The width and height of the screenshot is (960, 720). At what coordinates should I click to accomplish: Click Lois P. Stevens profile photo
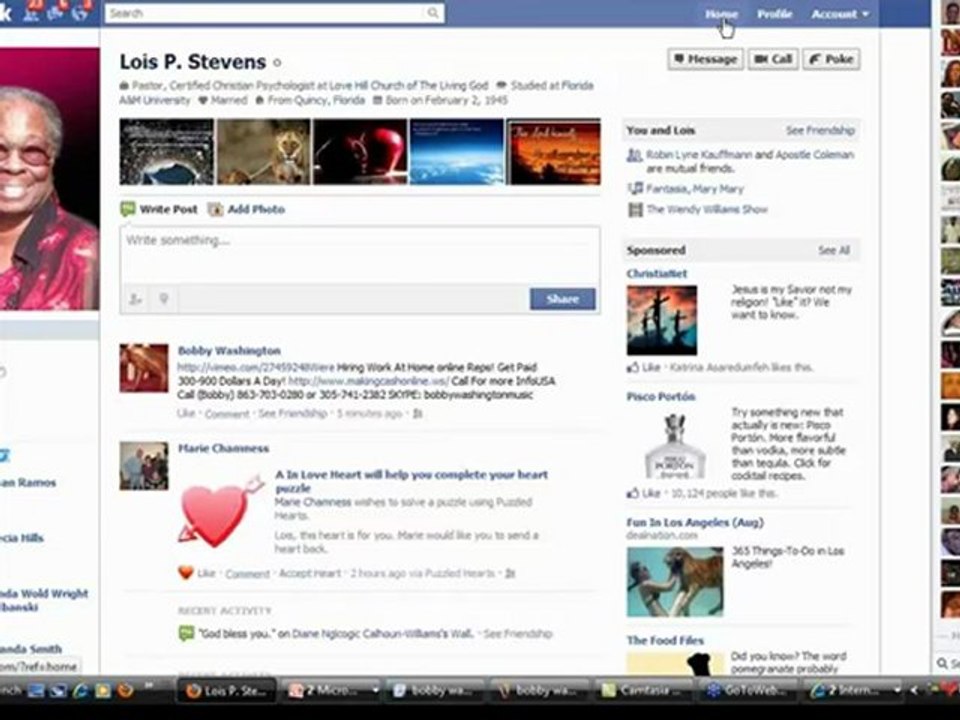tap(50, 178)
